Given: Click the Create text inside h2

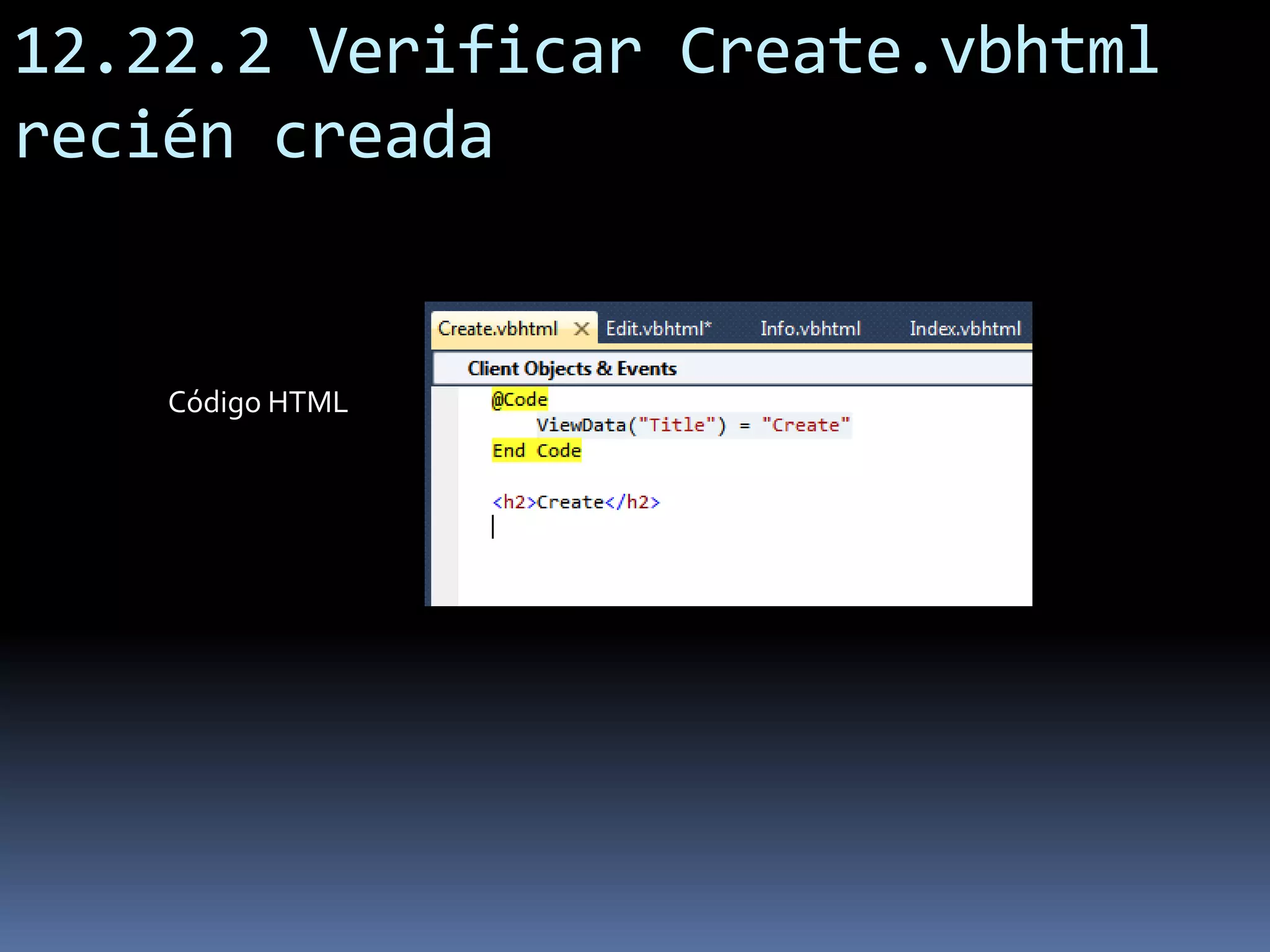Looking at the screenshot, I should click(570, 502).
